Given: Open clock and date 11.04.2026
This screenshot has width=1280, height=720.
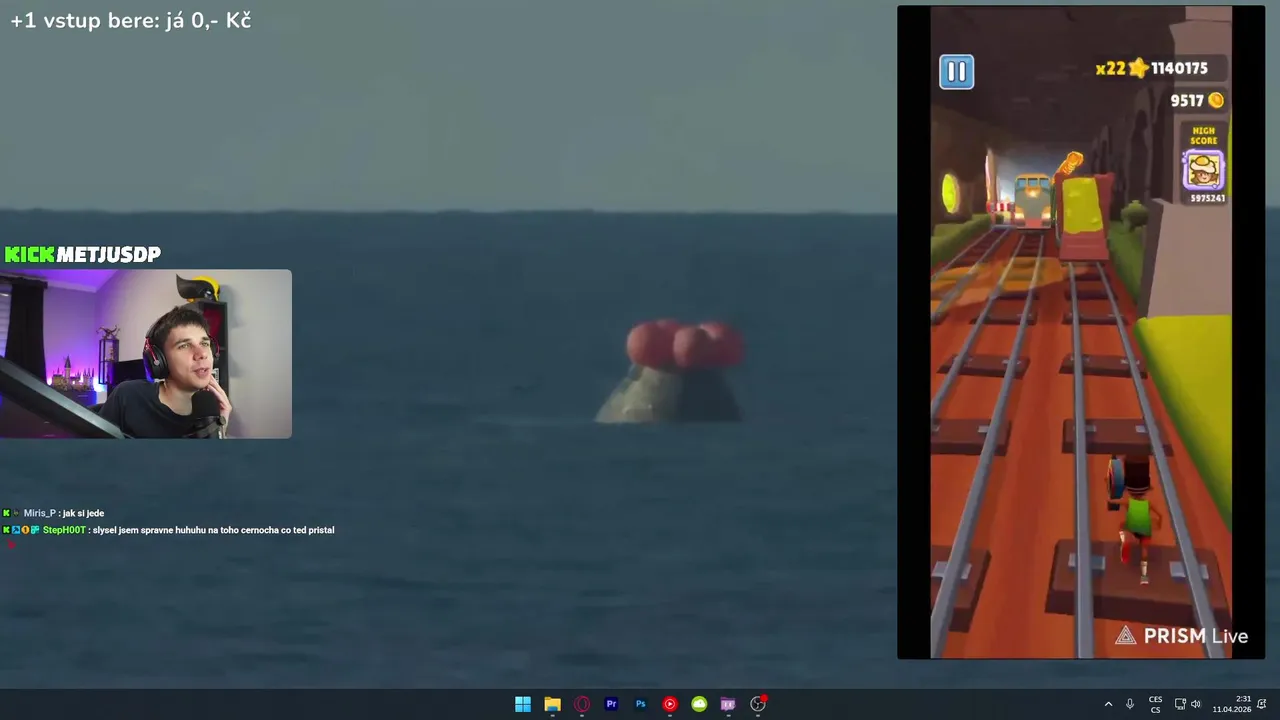Looking at the screenshot, I should 1232,704.
